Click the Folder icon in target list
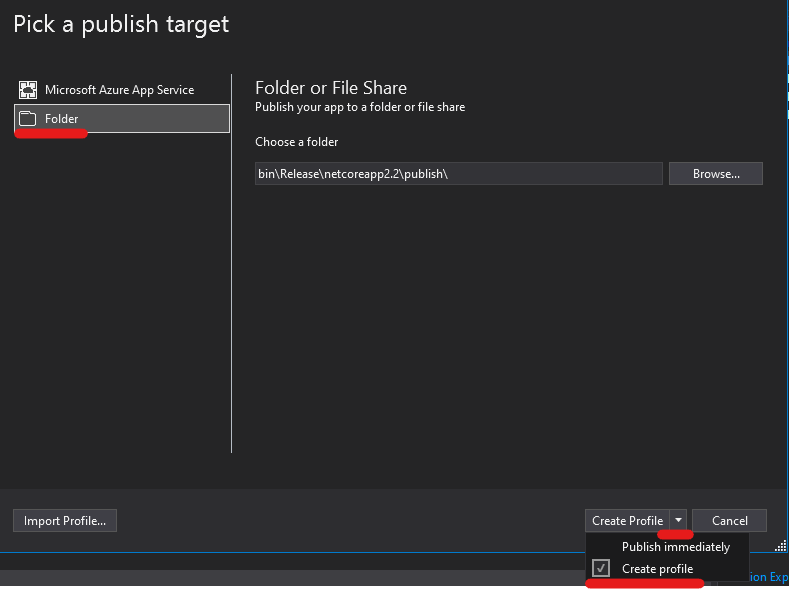 coord(28,119)
